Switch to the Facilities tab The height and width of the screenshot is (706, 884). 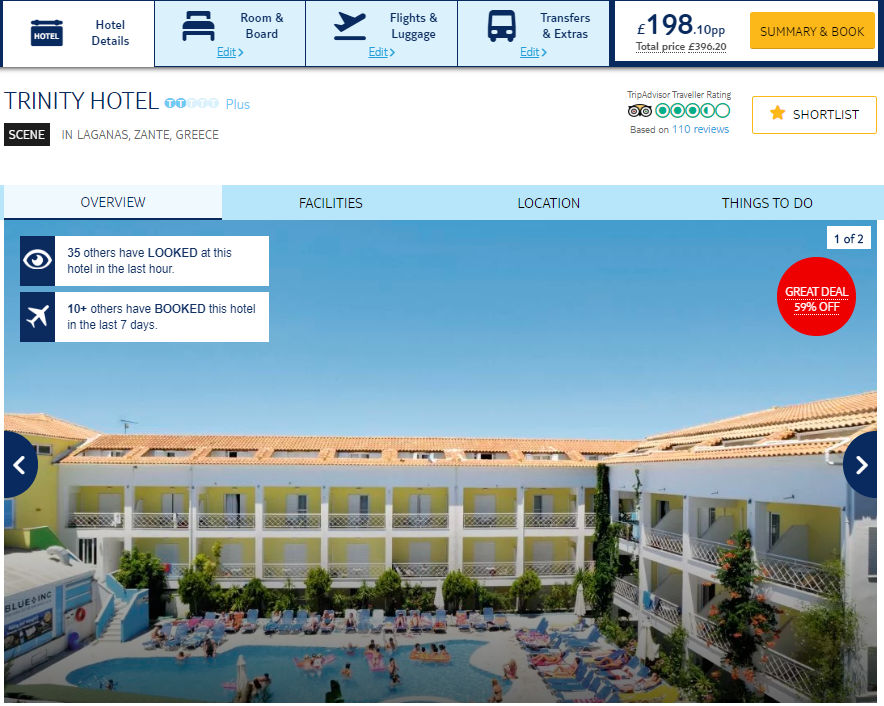point(331,203)
